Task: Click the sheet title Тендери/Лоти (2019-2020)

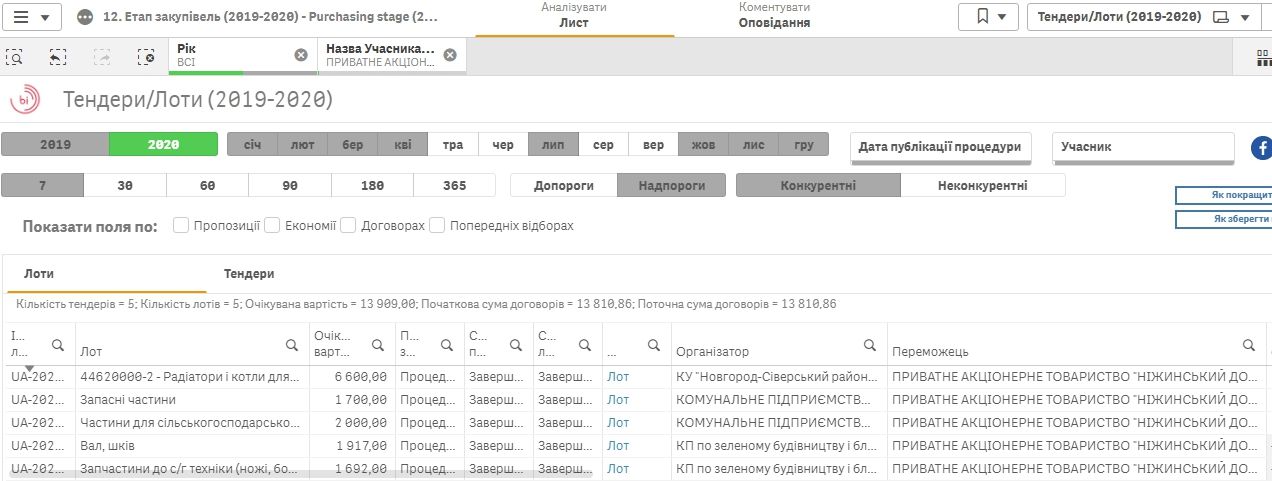Action: (x=198, y=100)
